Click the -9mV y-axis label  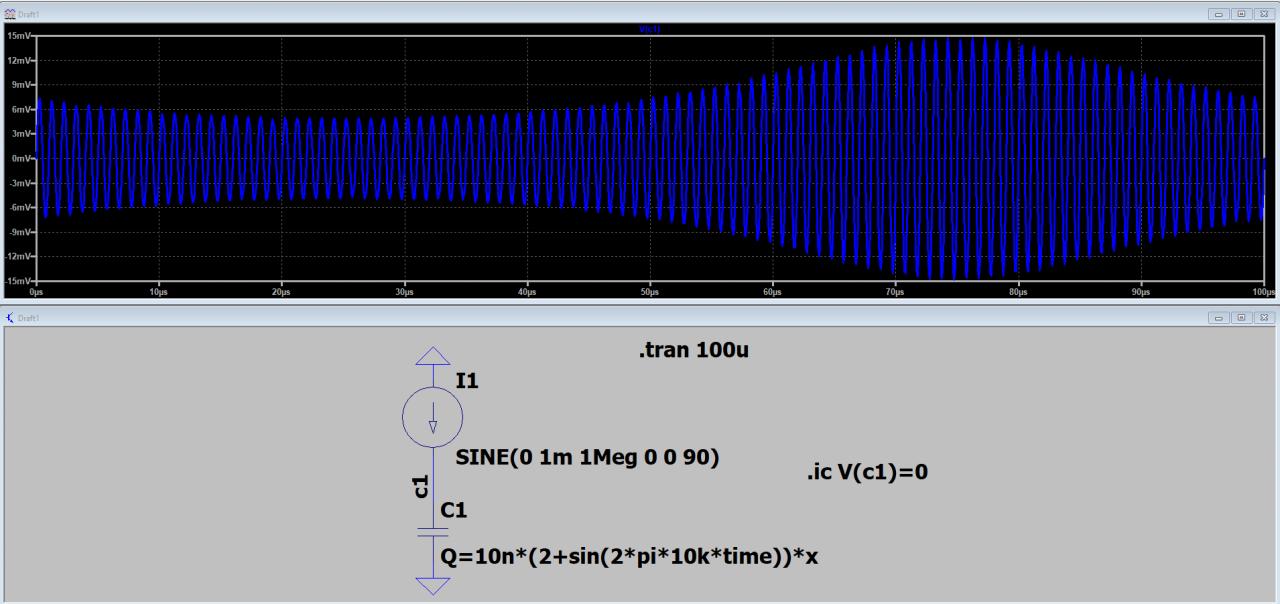21,231
